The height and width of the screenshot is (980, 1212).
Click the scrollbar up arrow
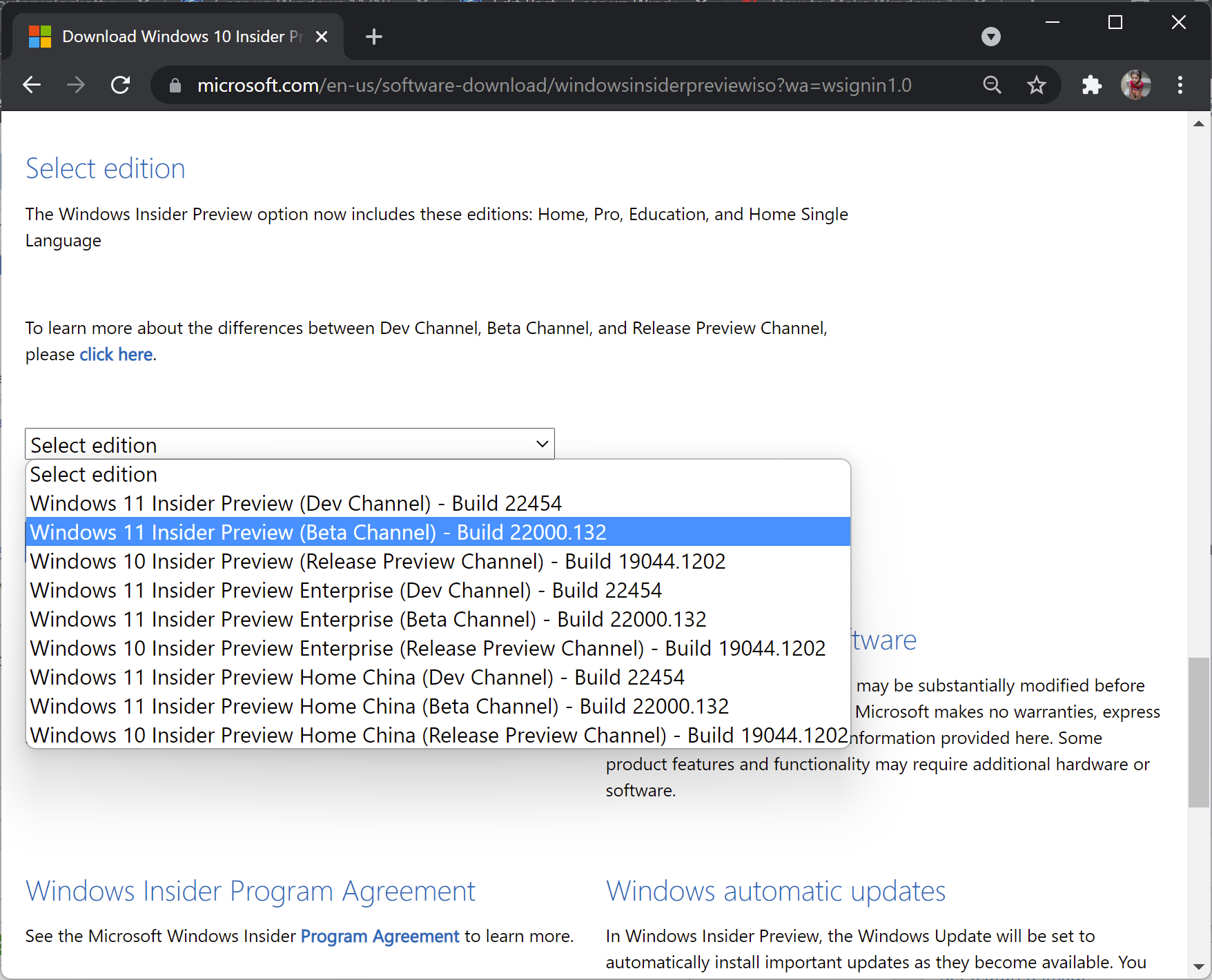coord(1199,124)
